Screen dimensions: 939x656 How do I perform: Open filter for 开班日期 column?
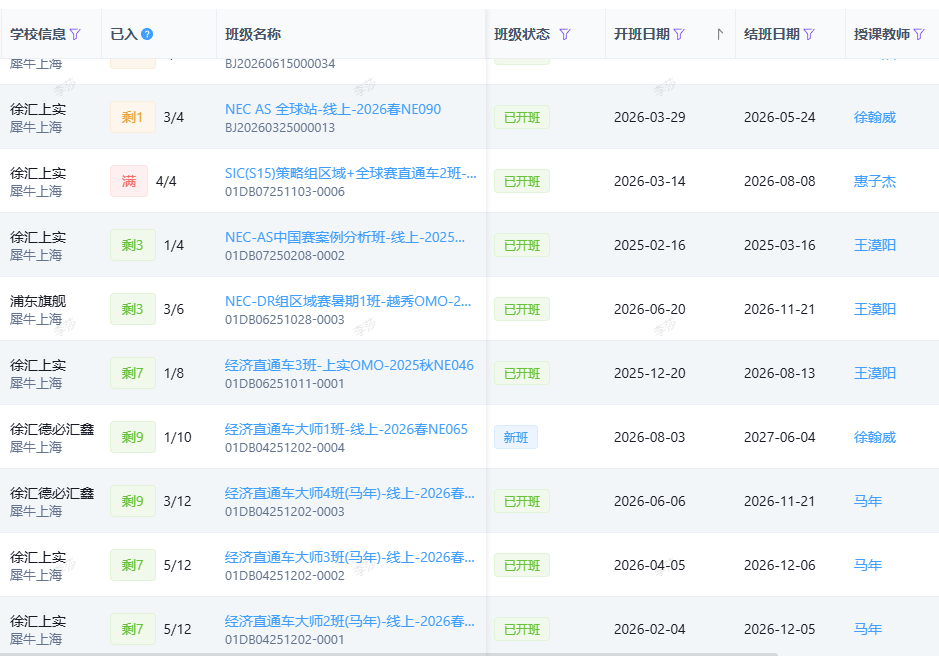pyautogui.click(x=678, y=34)
